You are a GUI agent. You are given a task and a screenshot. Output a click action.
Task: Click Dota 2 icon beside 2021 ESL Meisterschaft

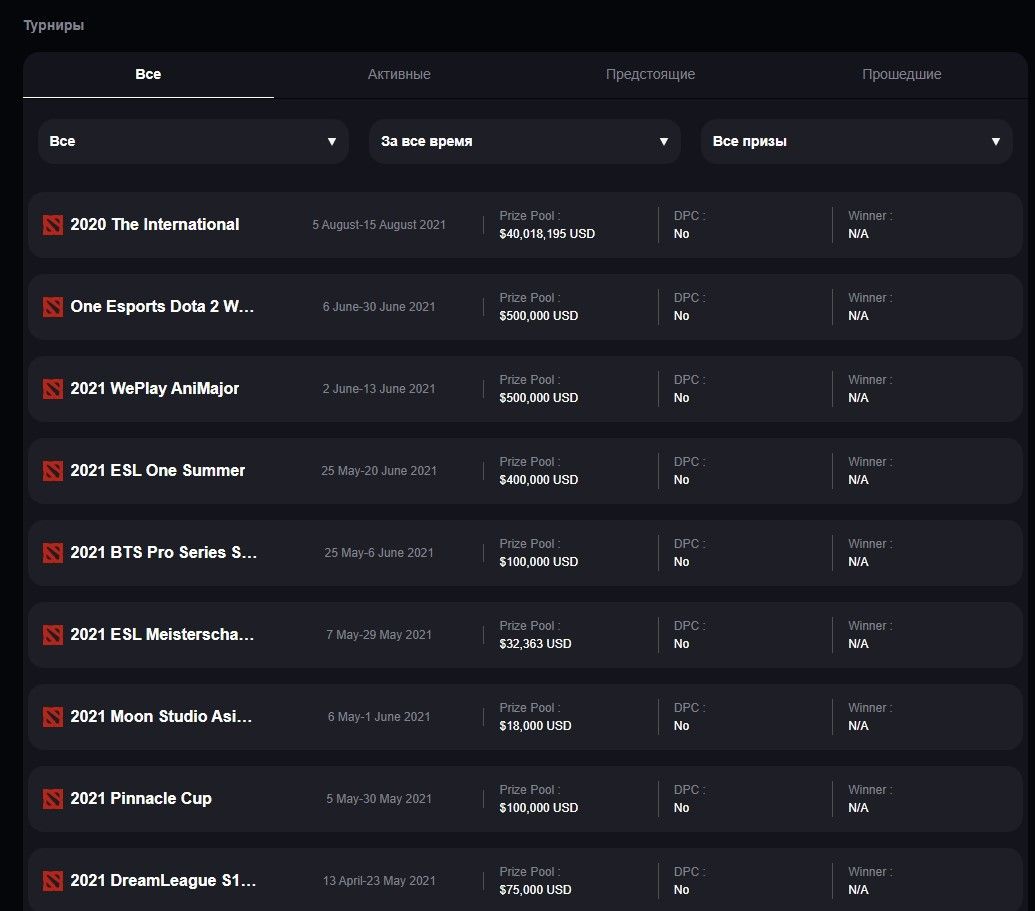click(53, 635)
